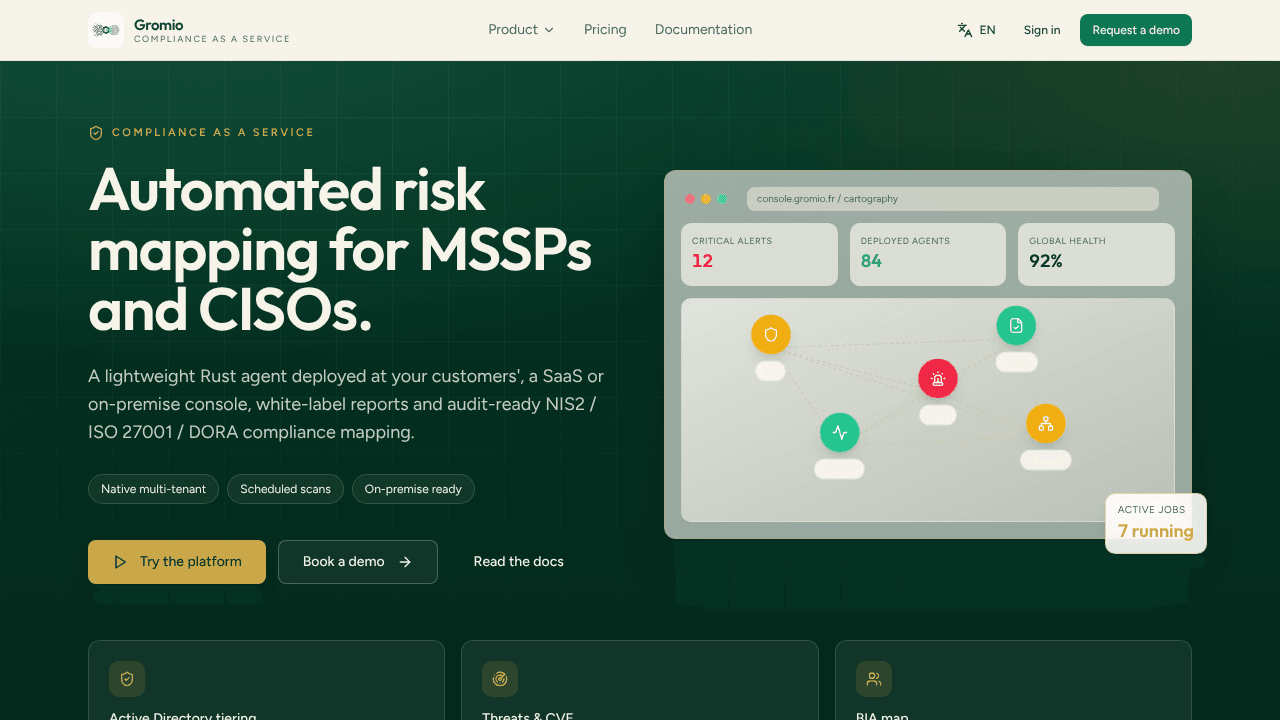Click the orange shield node on the map
The height and width of the screenshot is (720, 1280).
pyautogui.click(x=771, y=335)
